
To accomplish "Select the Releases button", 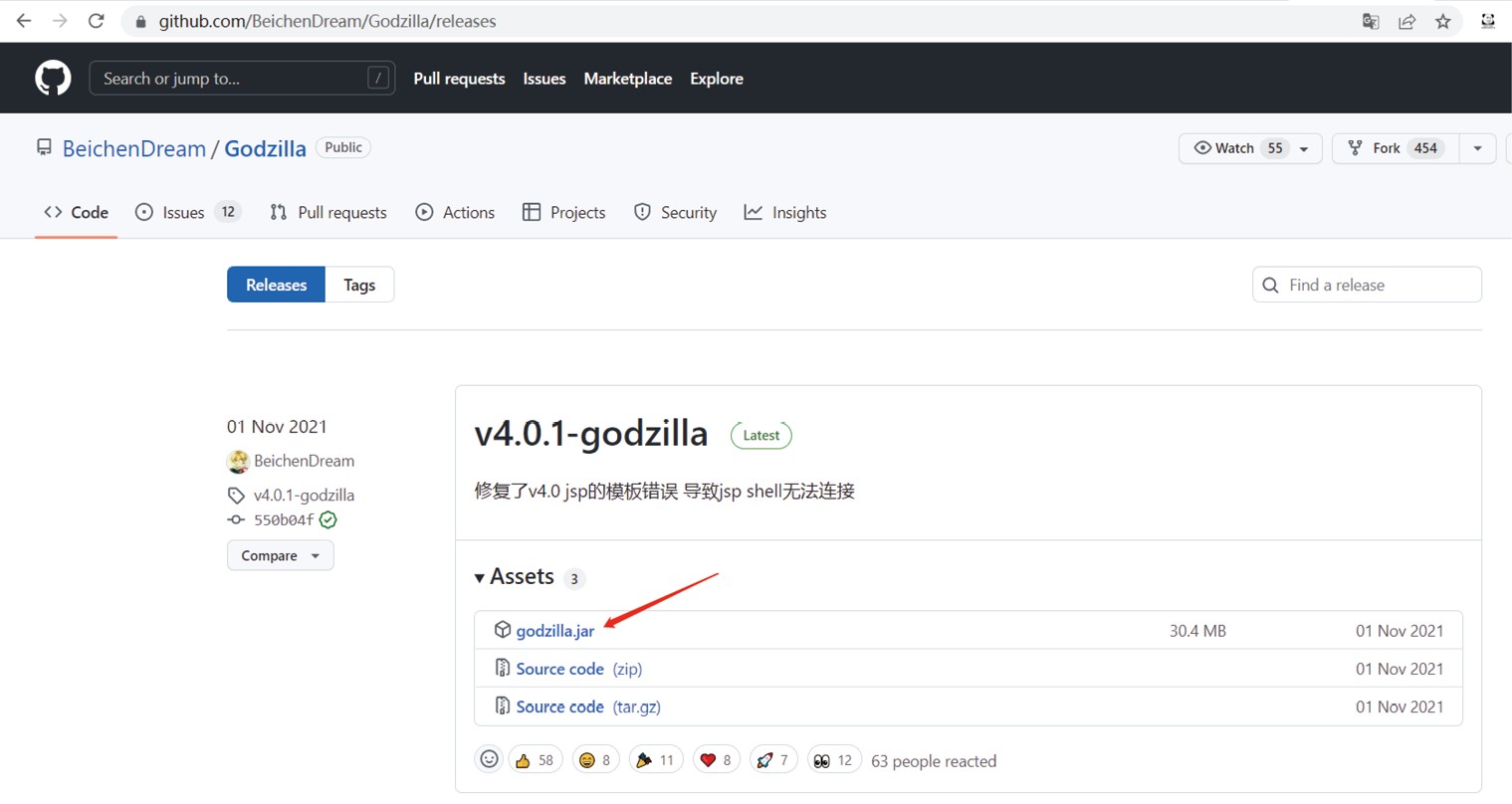I will pos(276,285).
